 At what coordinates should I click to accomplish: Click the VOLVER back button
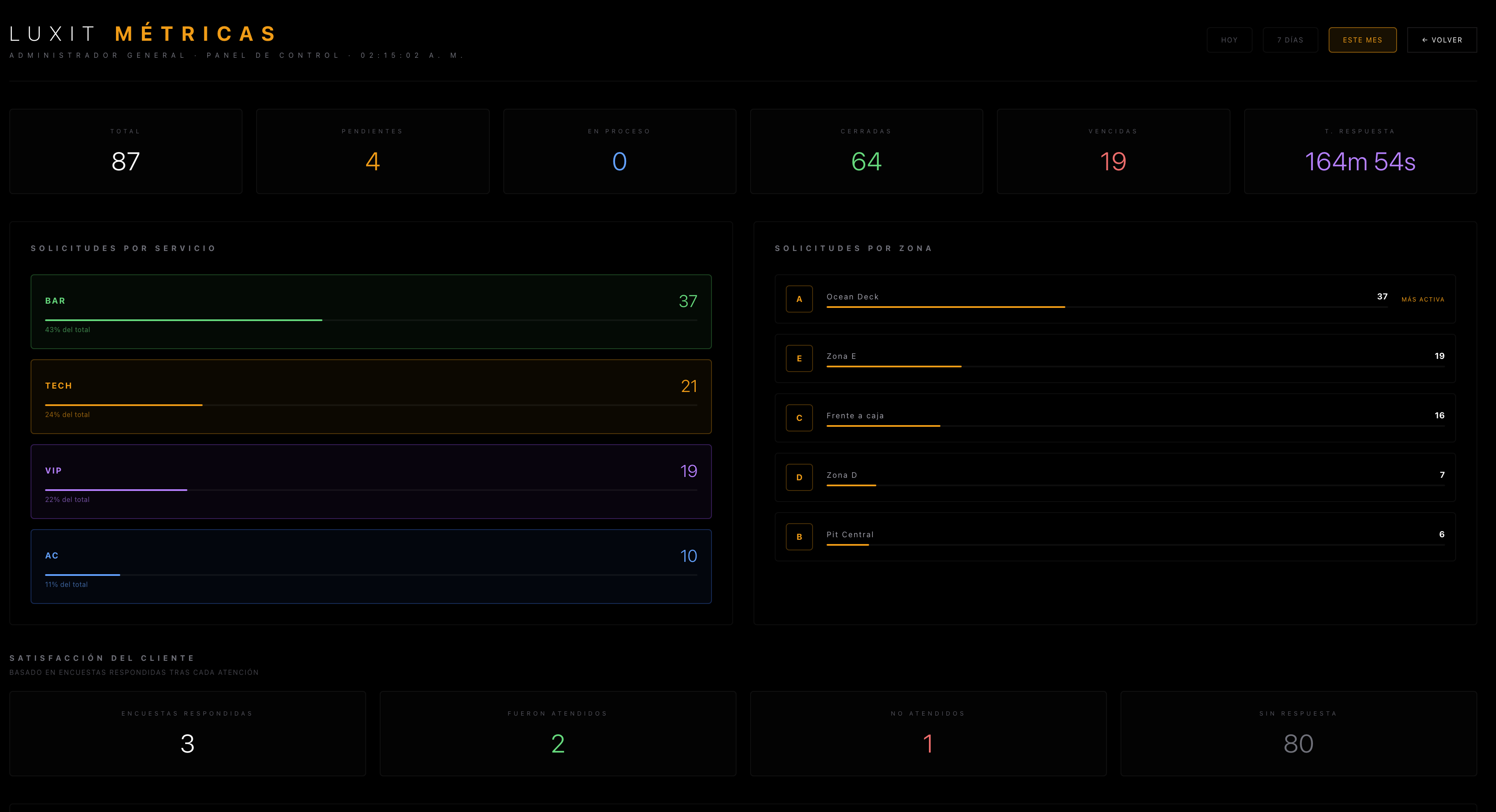(x=1441, y=40)
